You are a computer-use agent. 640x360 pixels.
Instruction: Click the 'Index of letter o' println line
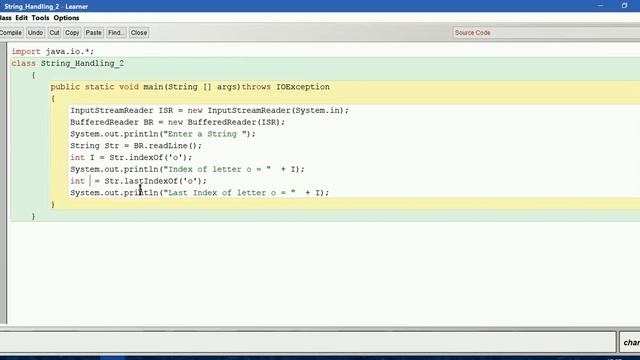tap(187, 169)
